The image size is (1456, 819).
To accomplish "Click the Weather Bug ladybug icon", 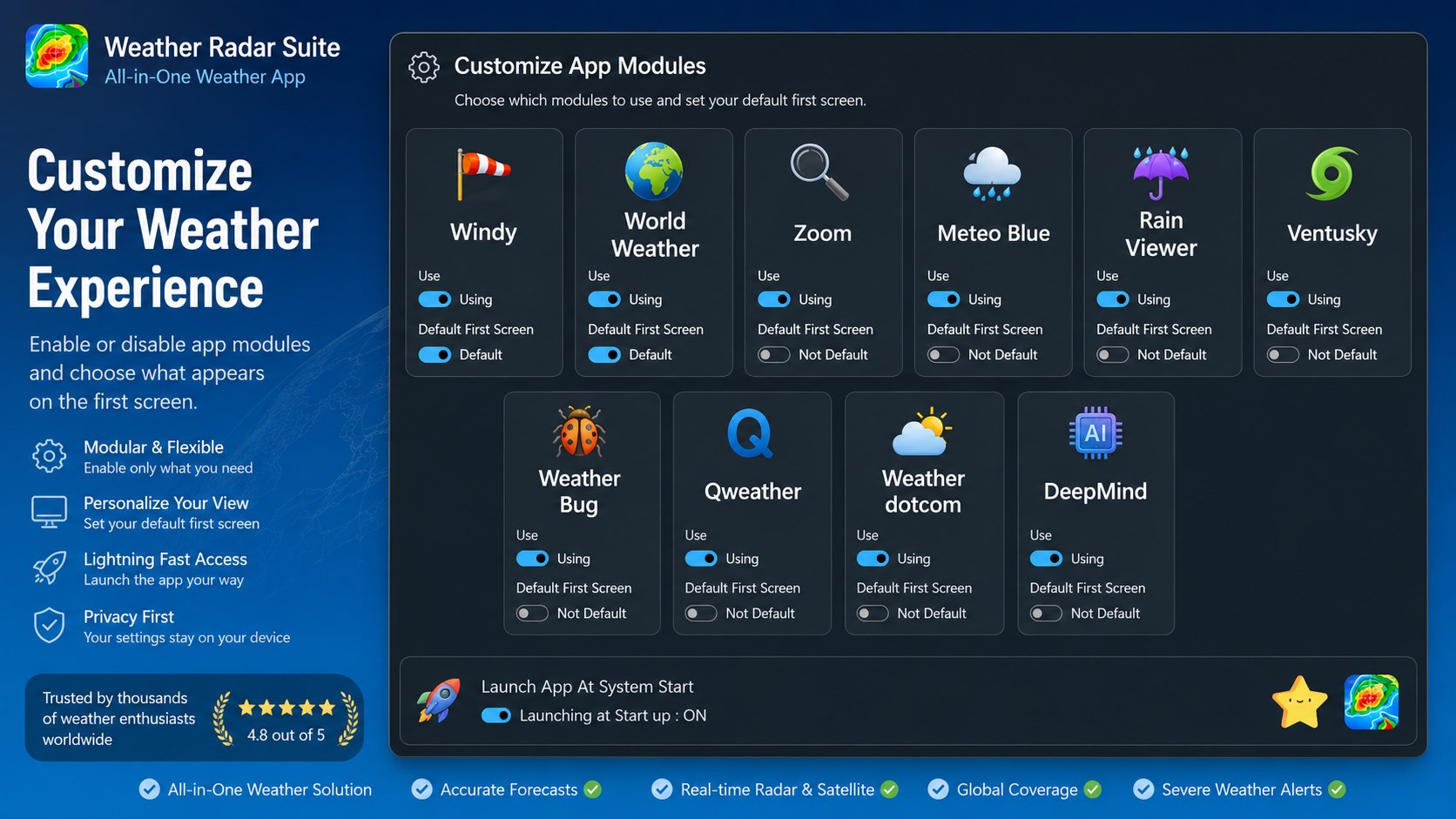I will (579, 432).
